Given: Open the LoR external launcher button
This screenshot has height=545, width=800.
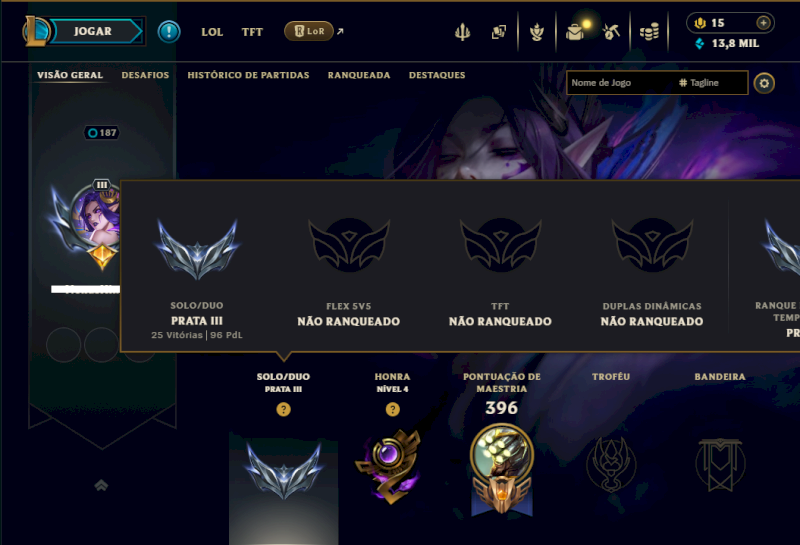Looking at the screenshot, I should click(x=314, y=31).
